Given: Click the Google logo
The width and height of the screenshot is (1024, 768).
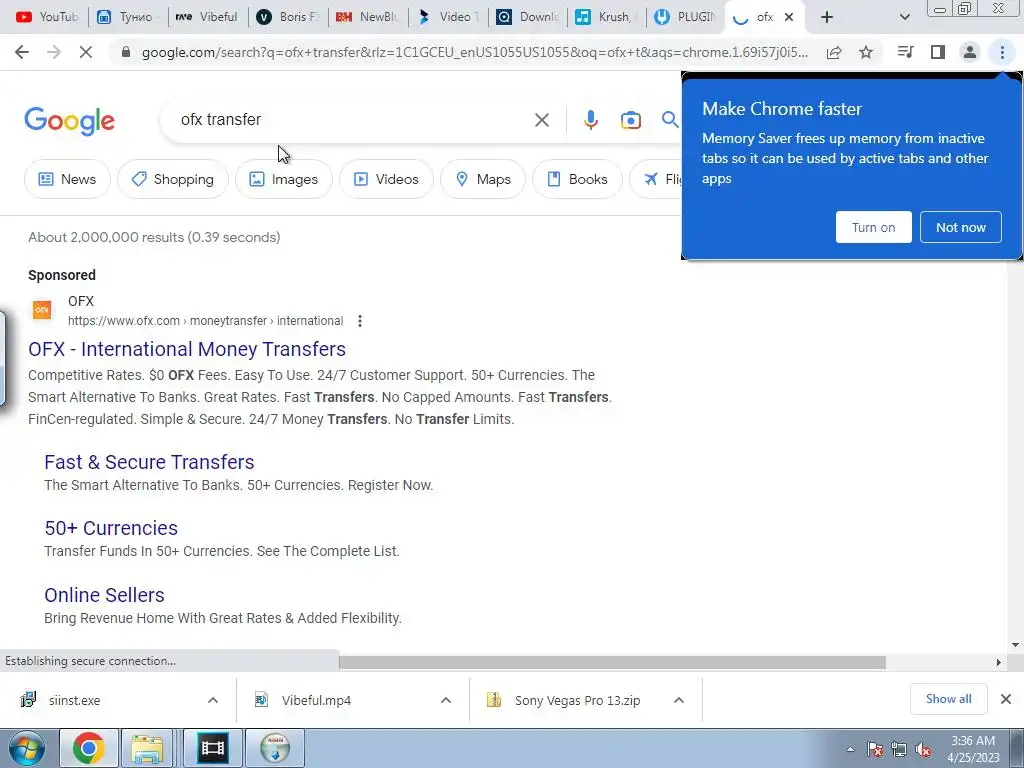Looking at the screenshot, I should pos(69,121).
